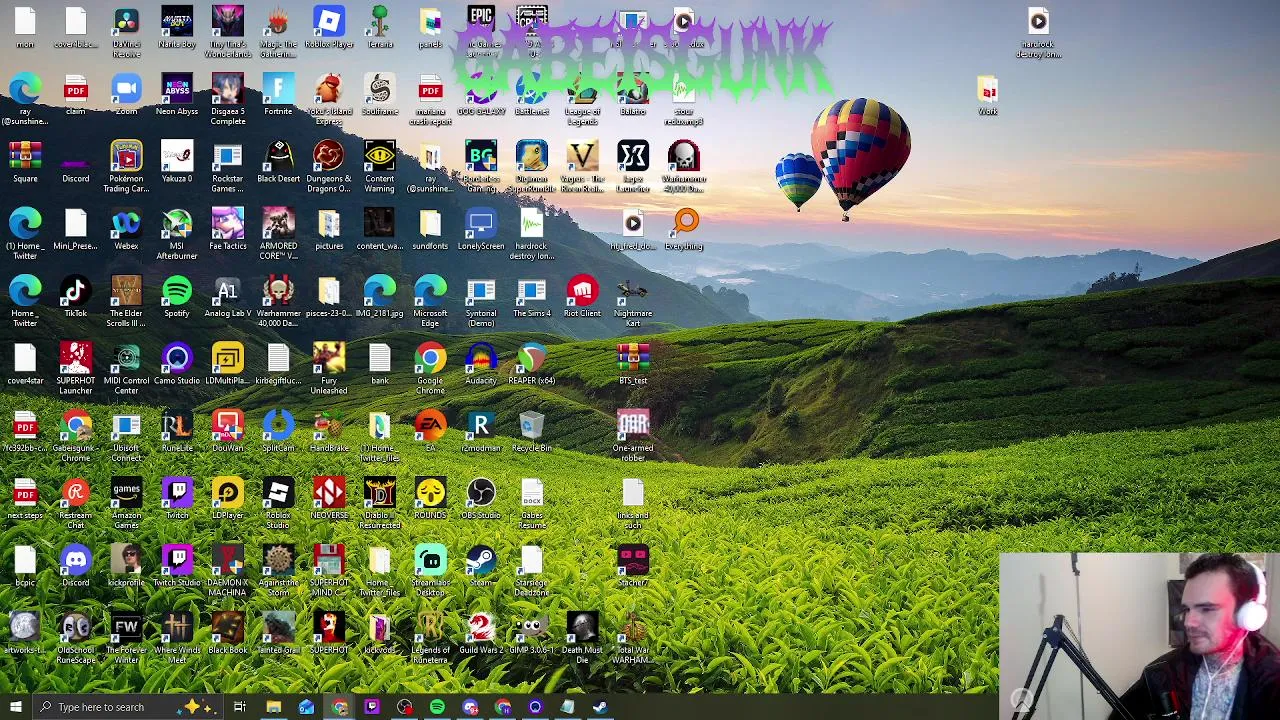Open the Black Desert shortcut

tap(278, 161)
